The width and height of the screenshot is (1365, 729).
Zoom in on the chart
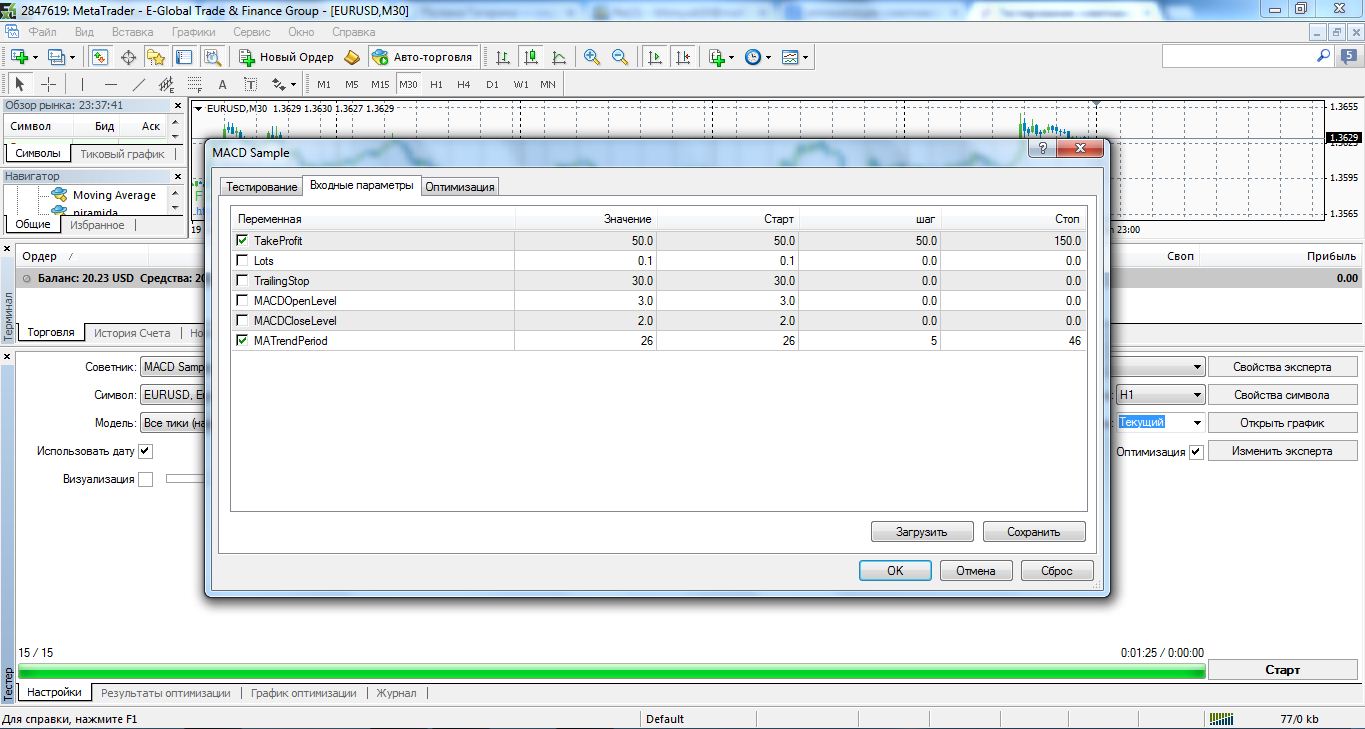coord(592,57)
